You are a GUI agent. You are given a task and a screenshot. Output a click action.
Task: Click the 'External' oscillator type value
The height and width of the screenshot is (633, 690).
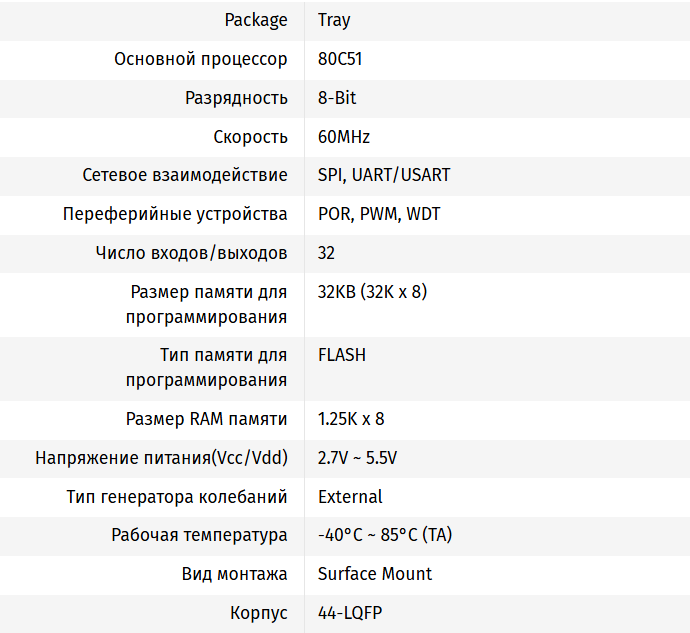pyautogui.click(x=350, y=497)
